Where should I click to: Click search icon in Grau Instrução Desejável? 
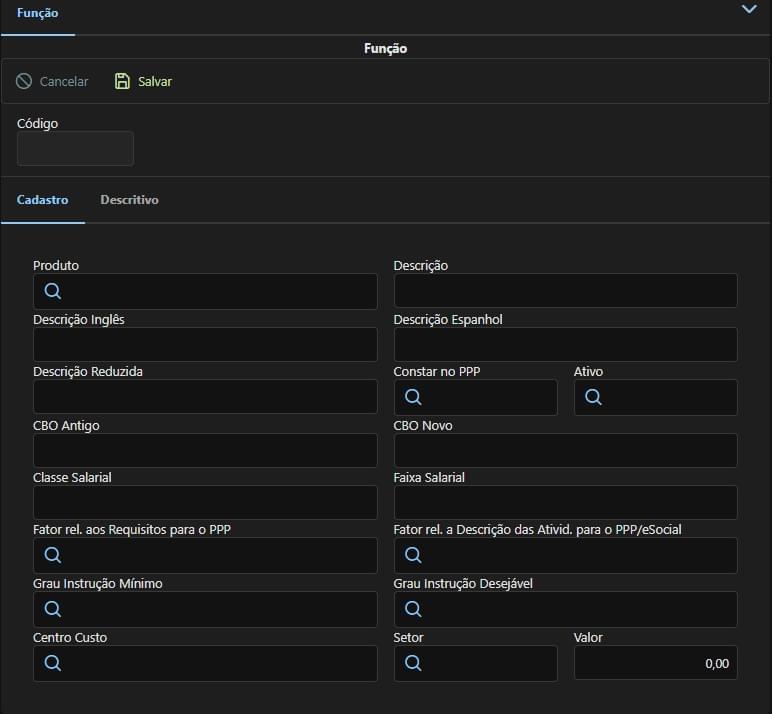pos(413,609)
